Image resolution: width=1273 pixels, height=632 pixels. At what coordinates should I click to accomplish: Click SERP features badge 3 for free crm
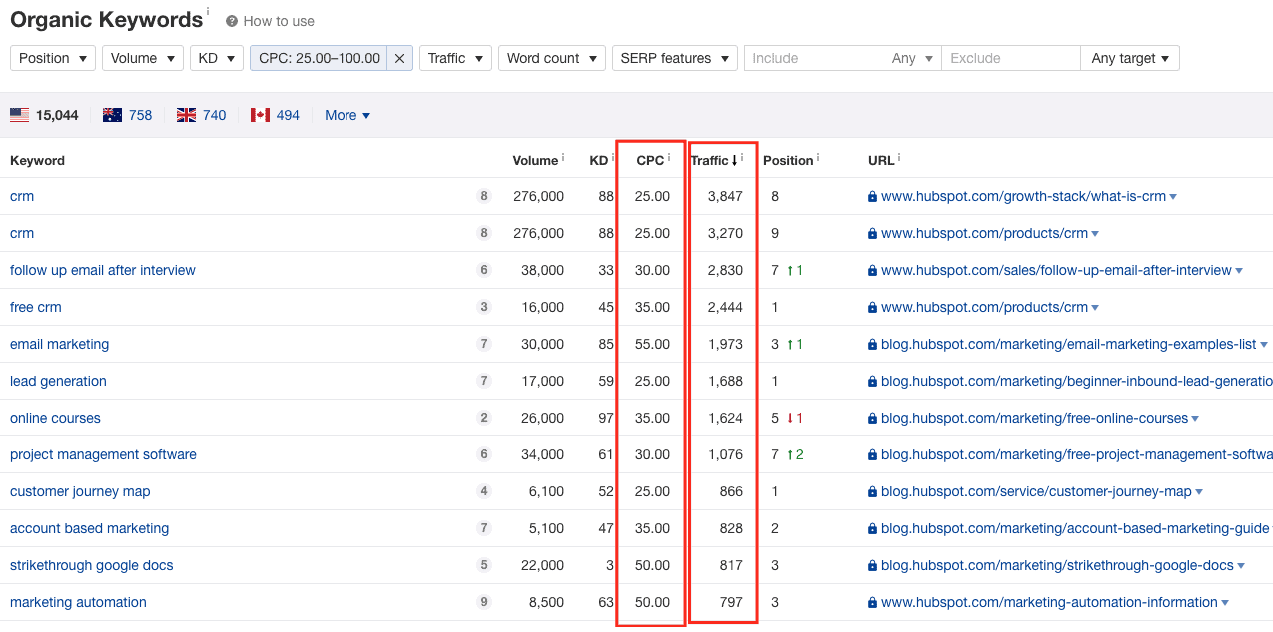[x=484, y=307]
